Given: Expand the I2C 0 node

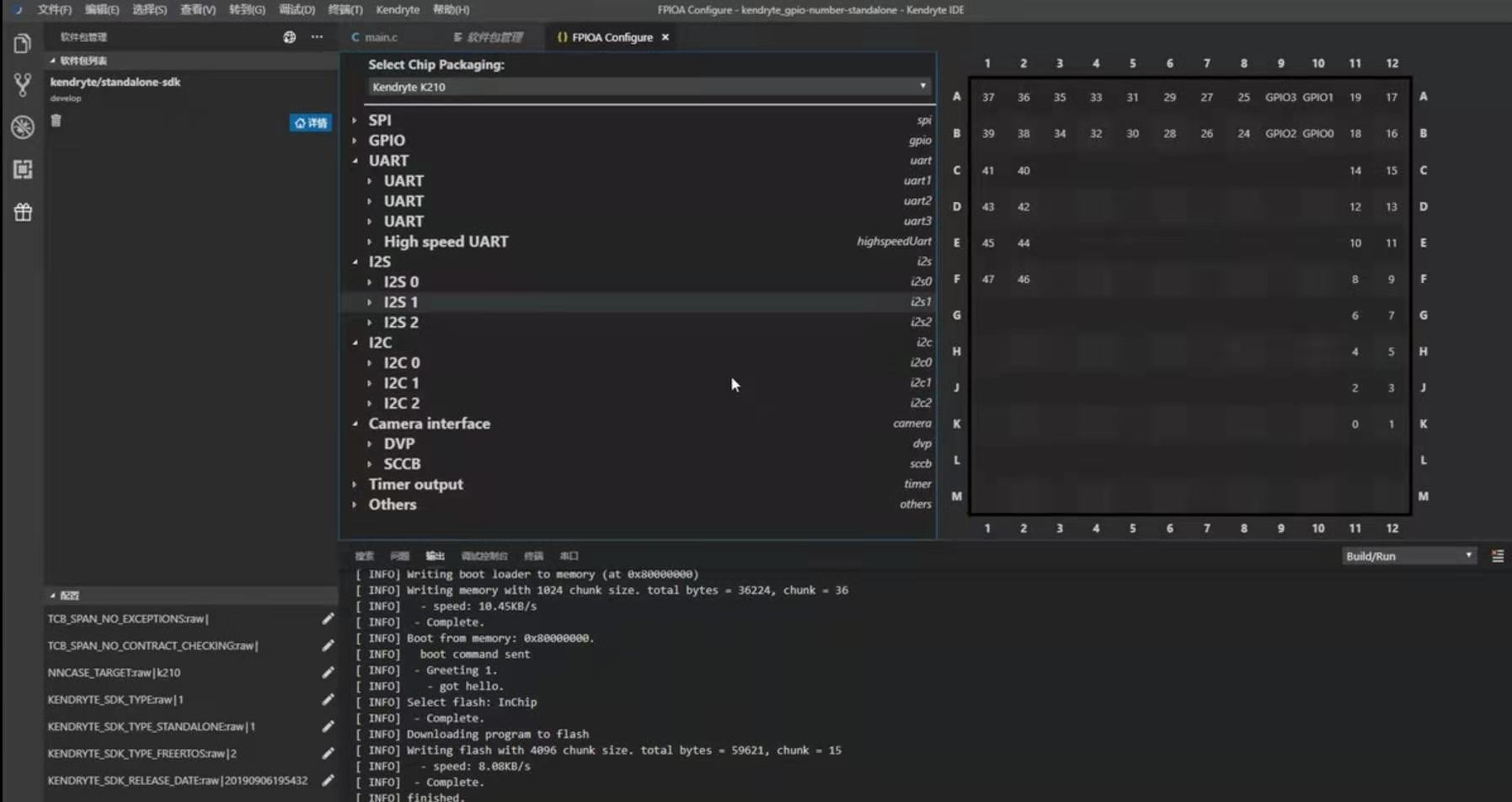Looking at the screenshot, I should [x=370, y=363].
